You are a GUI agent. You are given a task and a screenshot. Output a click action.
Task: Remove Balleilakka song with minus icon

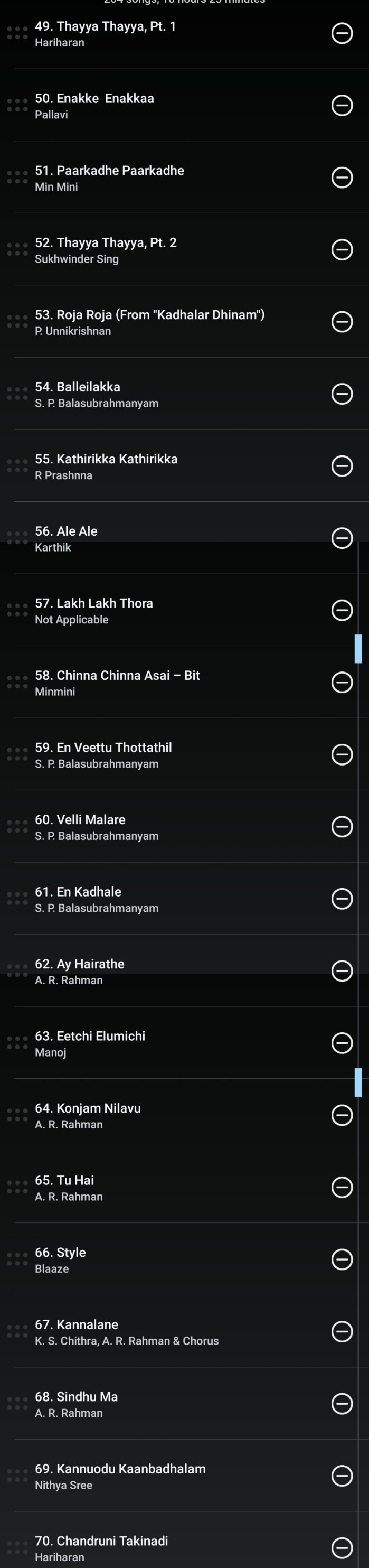(x=342, y=394)
